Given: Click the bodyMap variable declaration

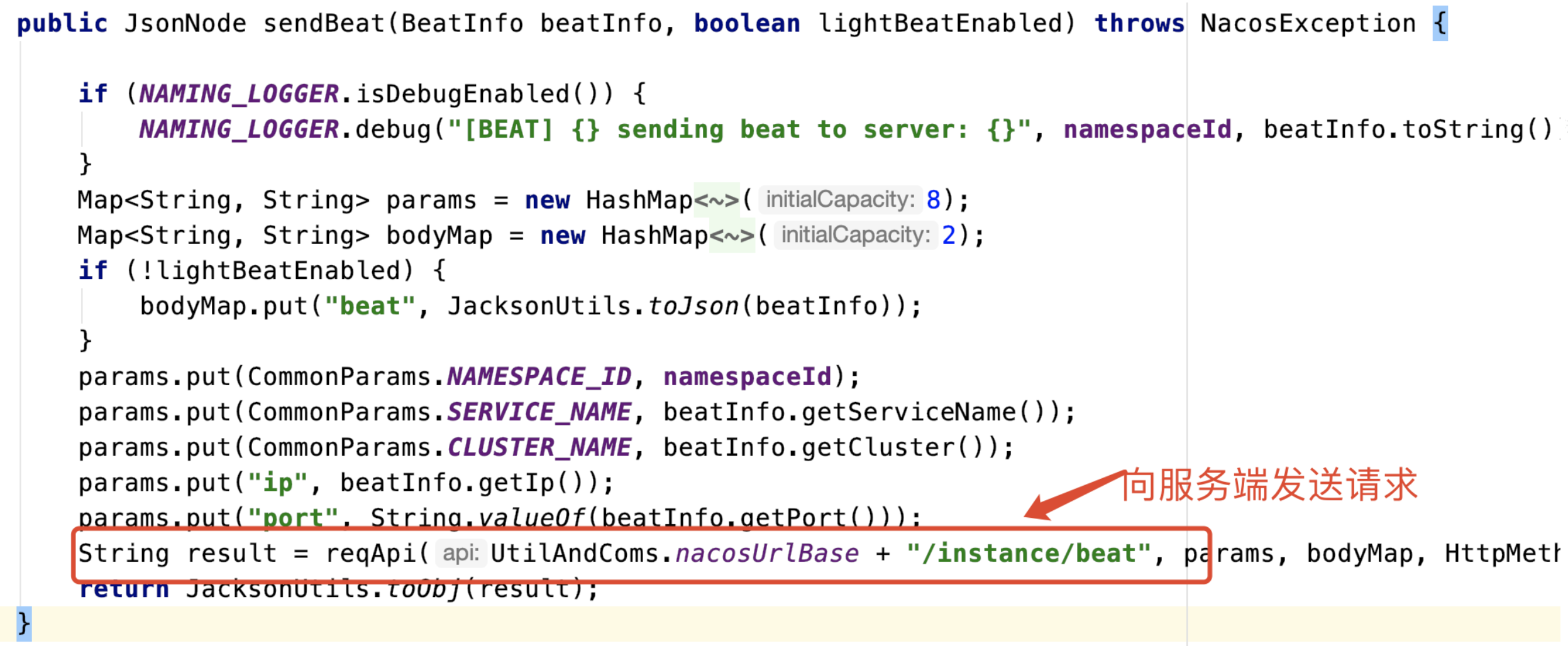Looking at the screenshot, I should [x=439, y=236].
